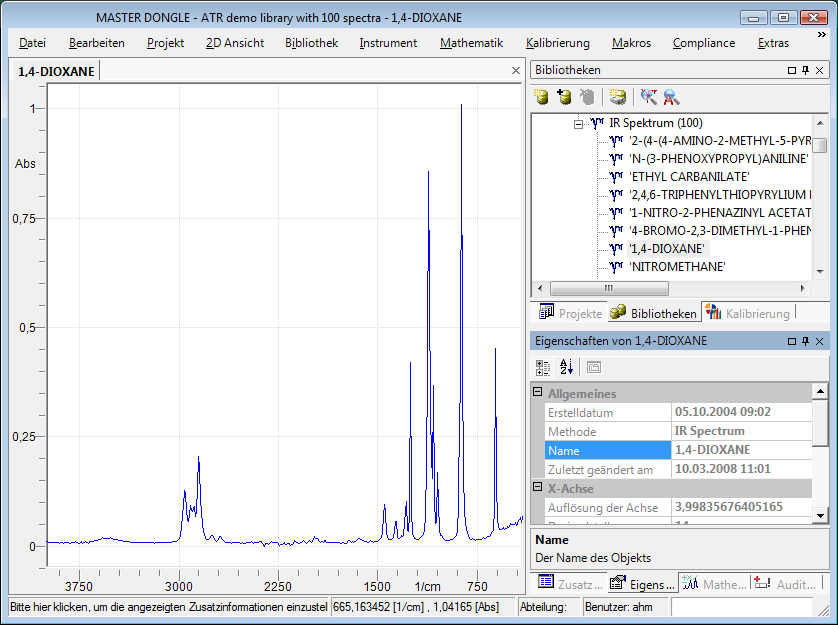Open the Mathematik menu
The height and width of the screenshot is (625, 838).
(x=471, y=43)
